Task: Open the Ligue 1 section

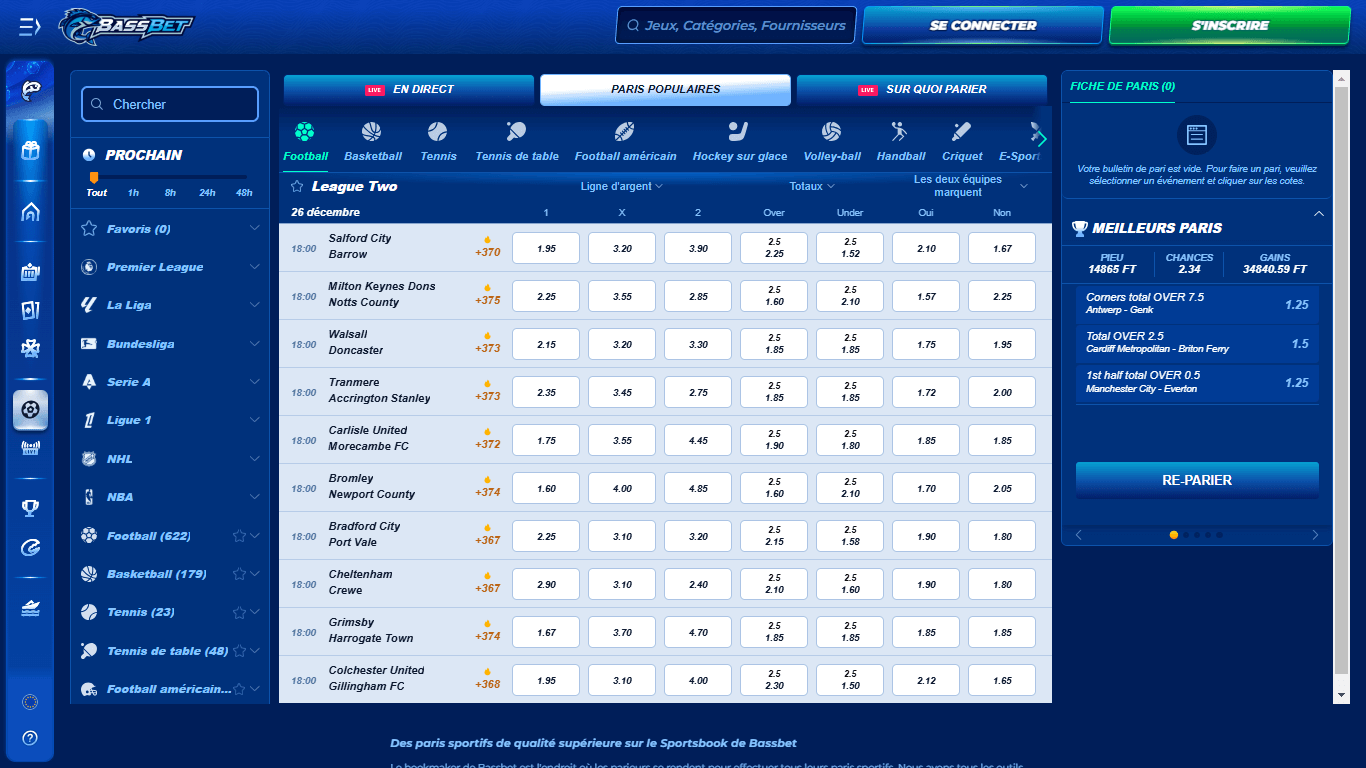Action: pos(170,420)
